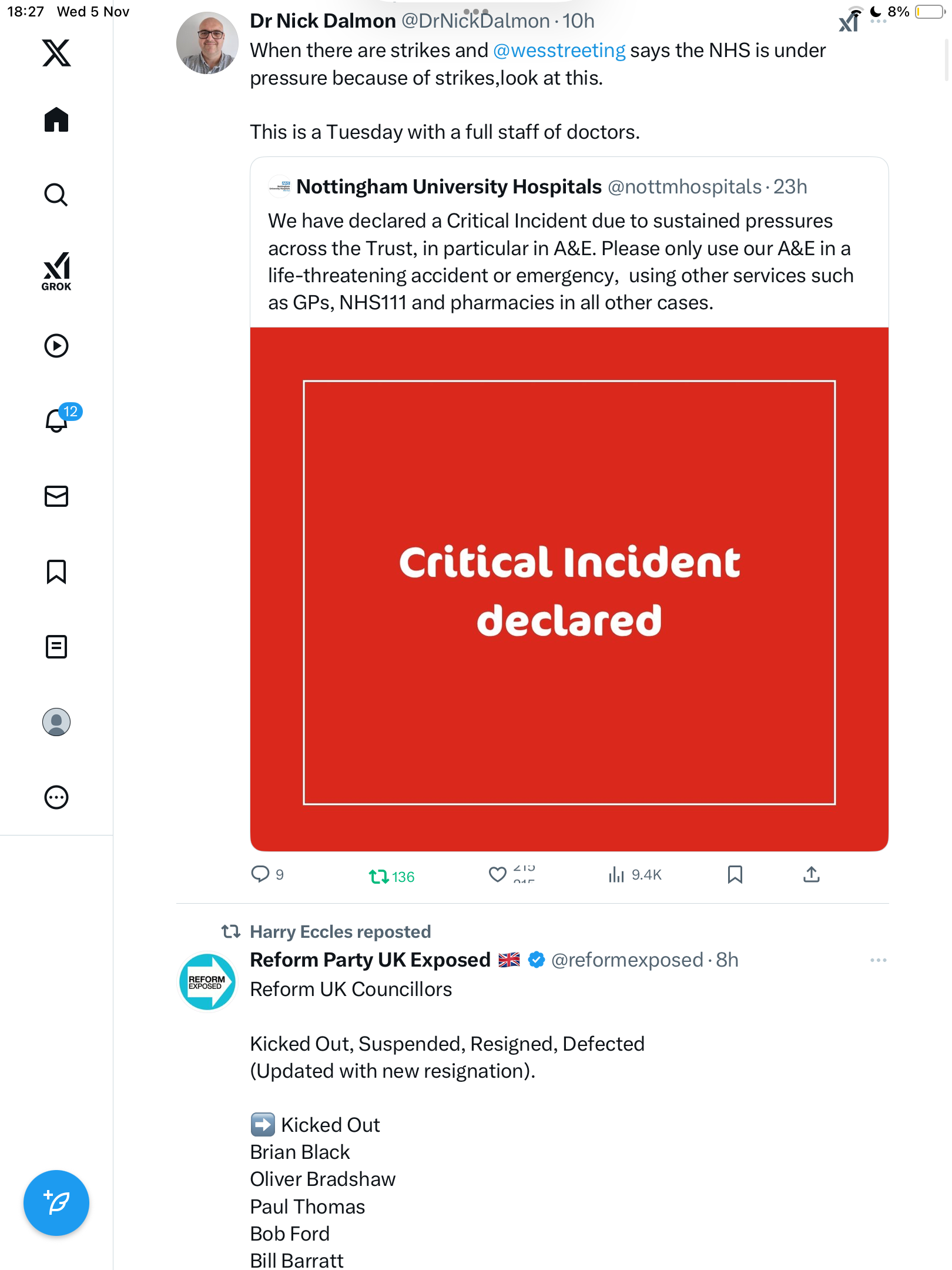The width and height of the screenshot is (952, 1270).
Task: Open the Search and explore icon
Action: tap(56, 195)
